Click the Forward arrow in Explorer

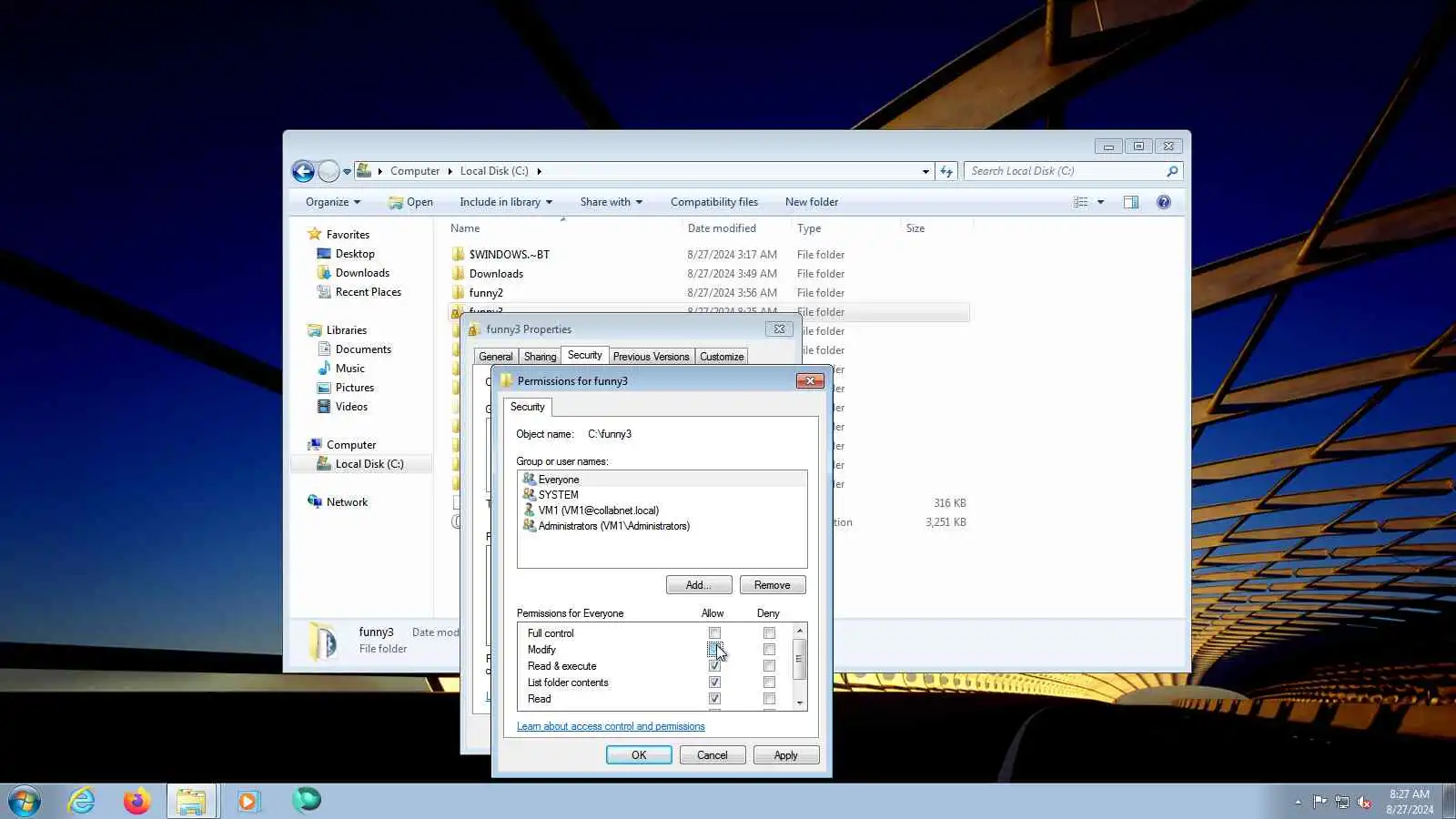[329, 171]
